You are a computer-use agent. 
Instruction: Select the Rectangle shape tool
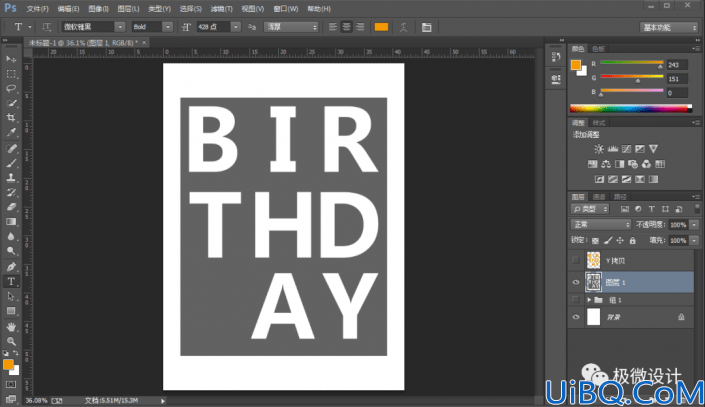pos(11,311)
